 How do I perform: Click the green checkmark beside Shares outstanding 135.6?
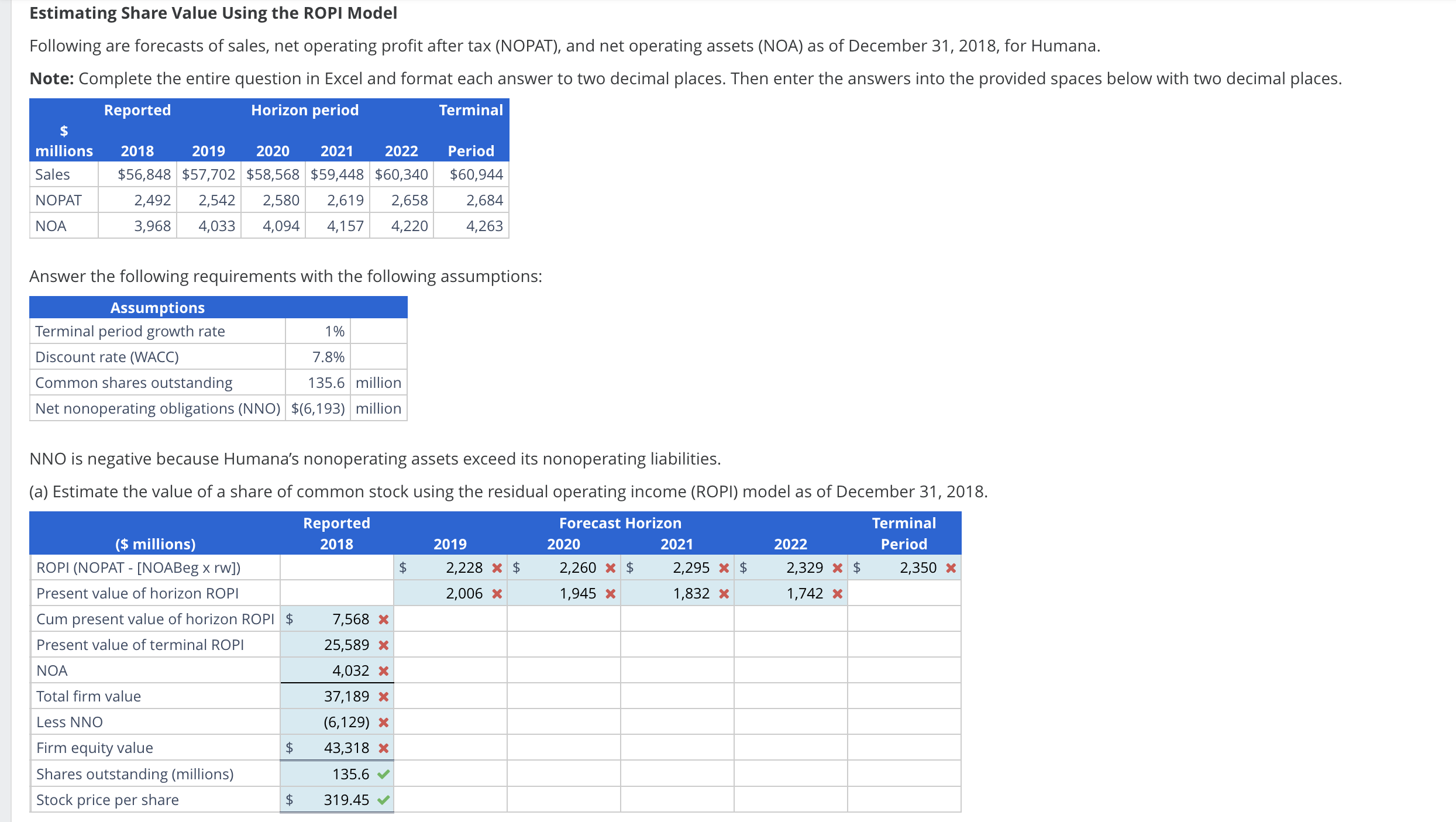[383, 773]
